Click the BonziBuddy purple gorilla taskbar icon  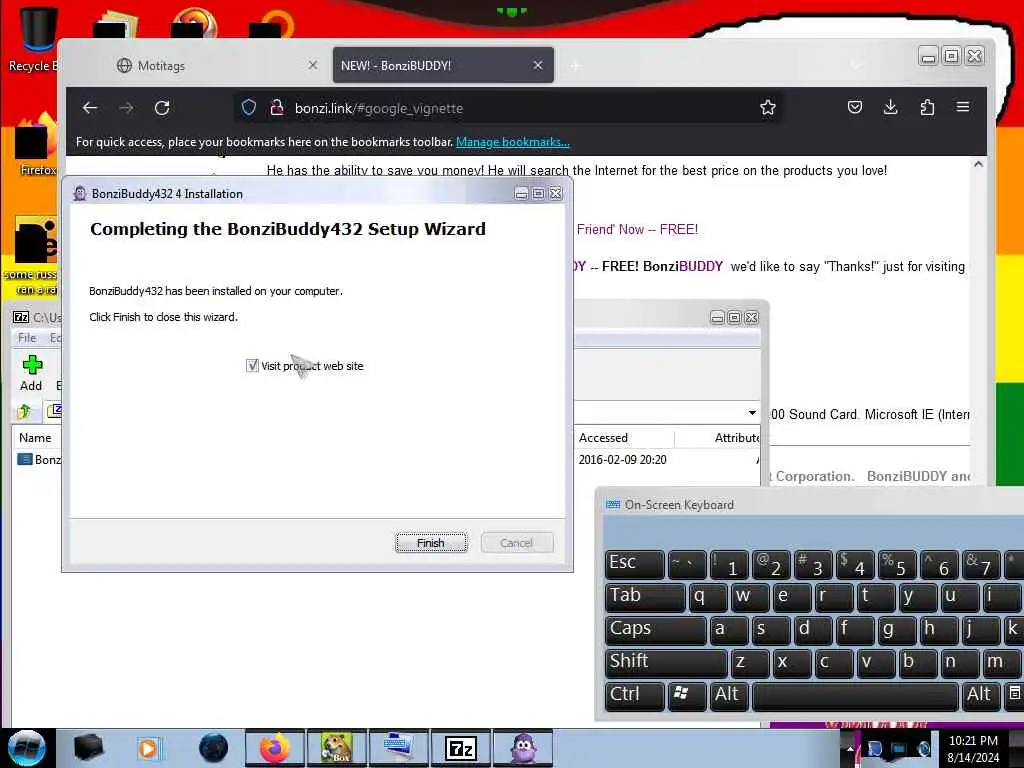[x=523, y=748]
